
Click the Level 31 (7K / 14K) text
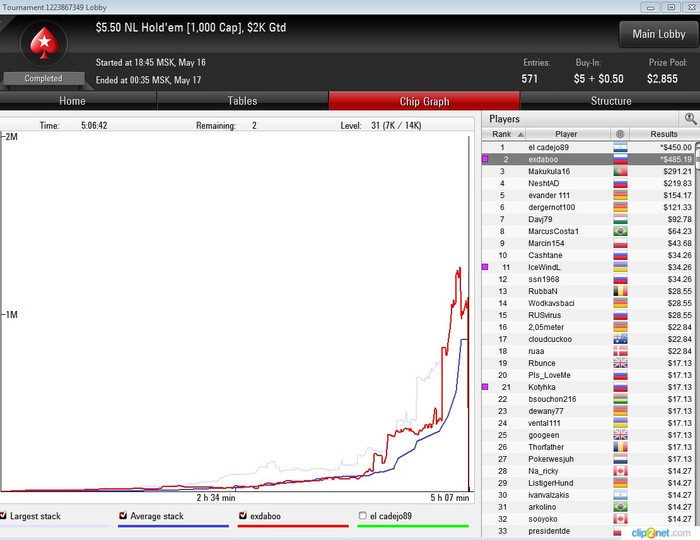381,125
